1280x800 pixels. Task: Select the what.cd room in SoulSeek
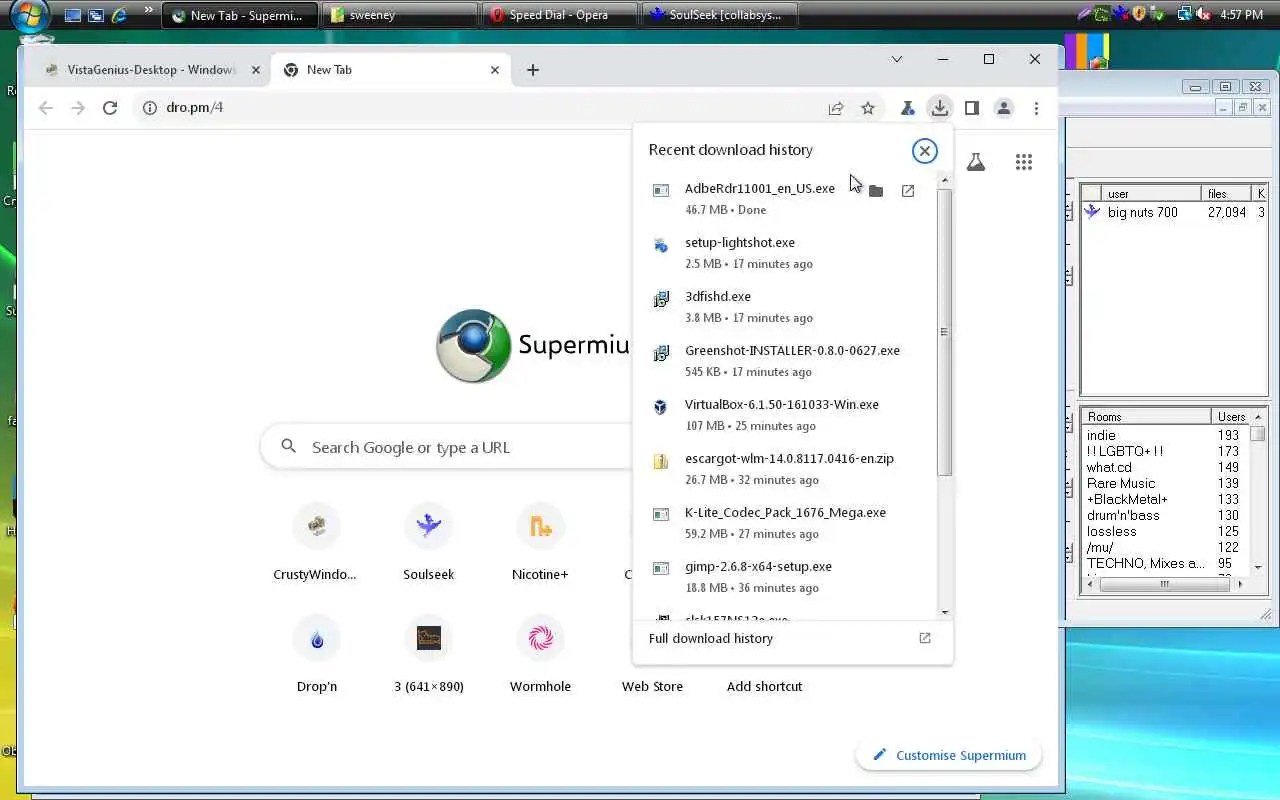point(1109,467)
